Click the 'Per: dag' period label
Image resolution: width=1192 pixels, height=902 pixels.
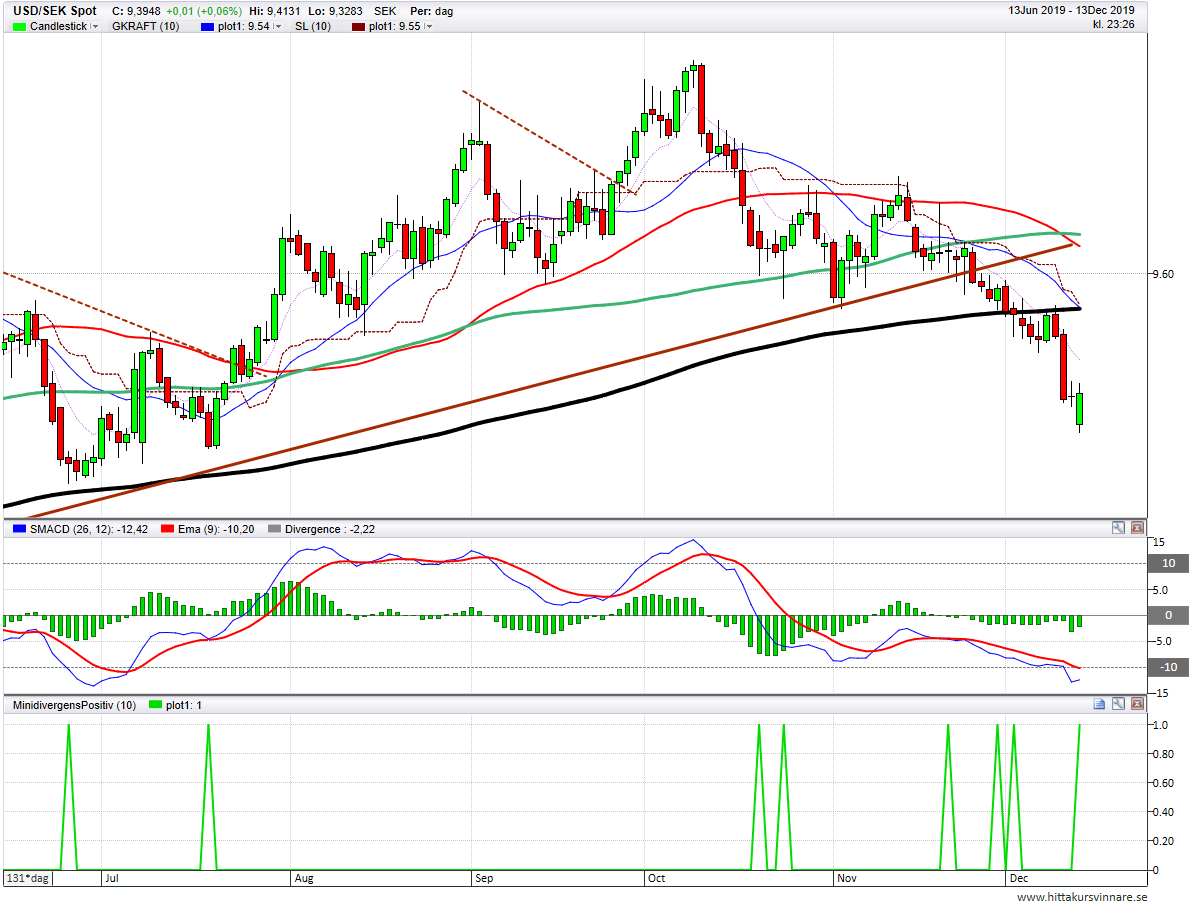tap(432, 11)
